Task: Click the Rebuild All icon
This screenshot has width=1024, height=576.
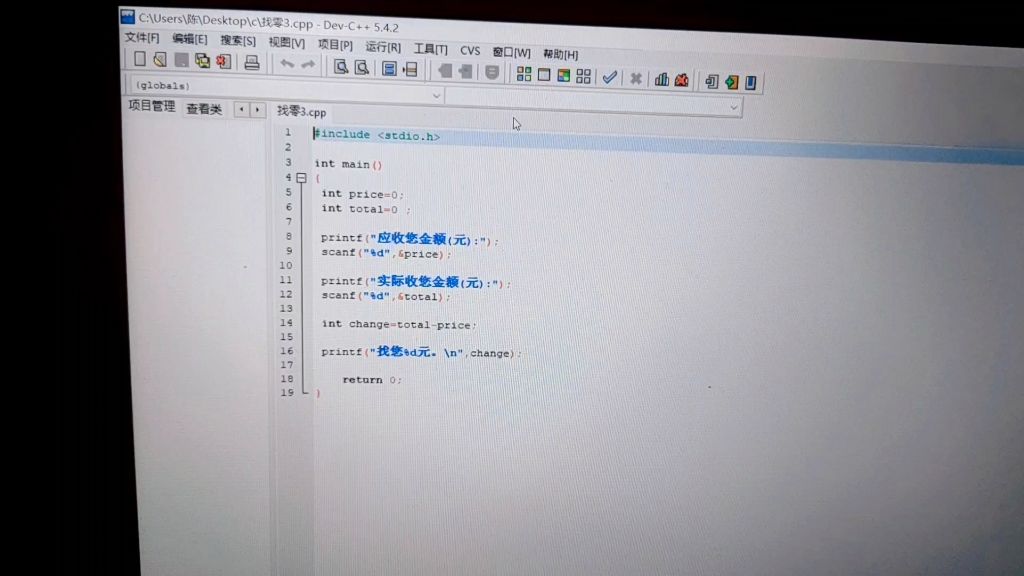Action: click(x=583, y=76)
